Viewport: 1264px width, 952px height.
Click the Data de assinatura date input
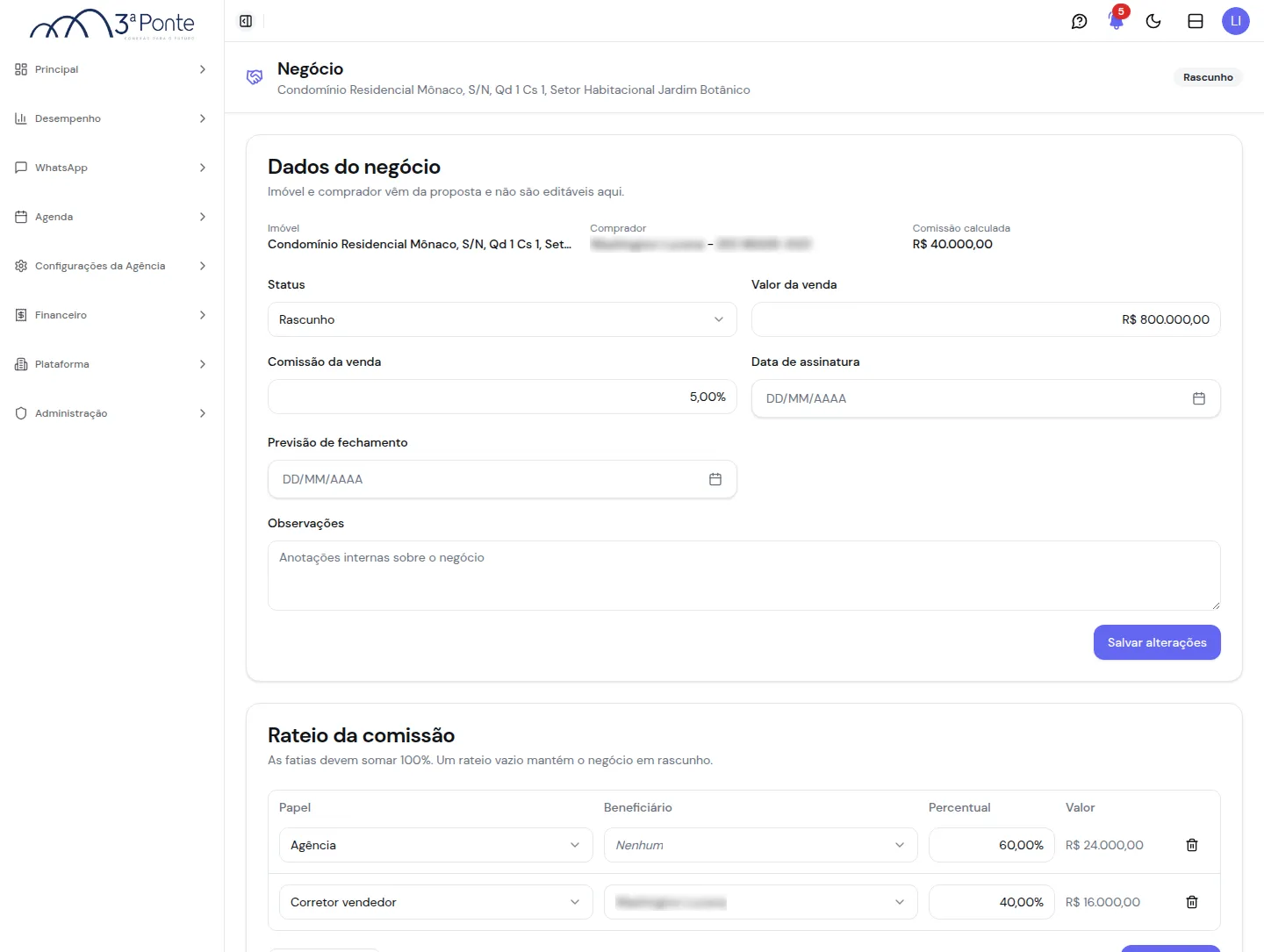(x=986, y=398)
